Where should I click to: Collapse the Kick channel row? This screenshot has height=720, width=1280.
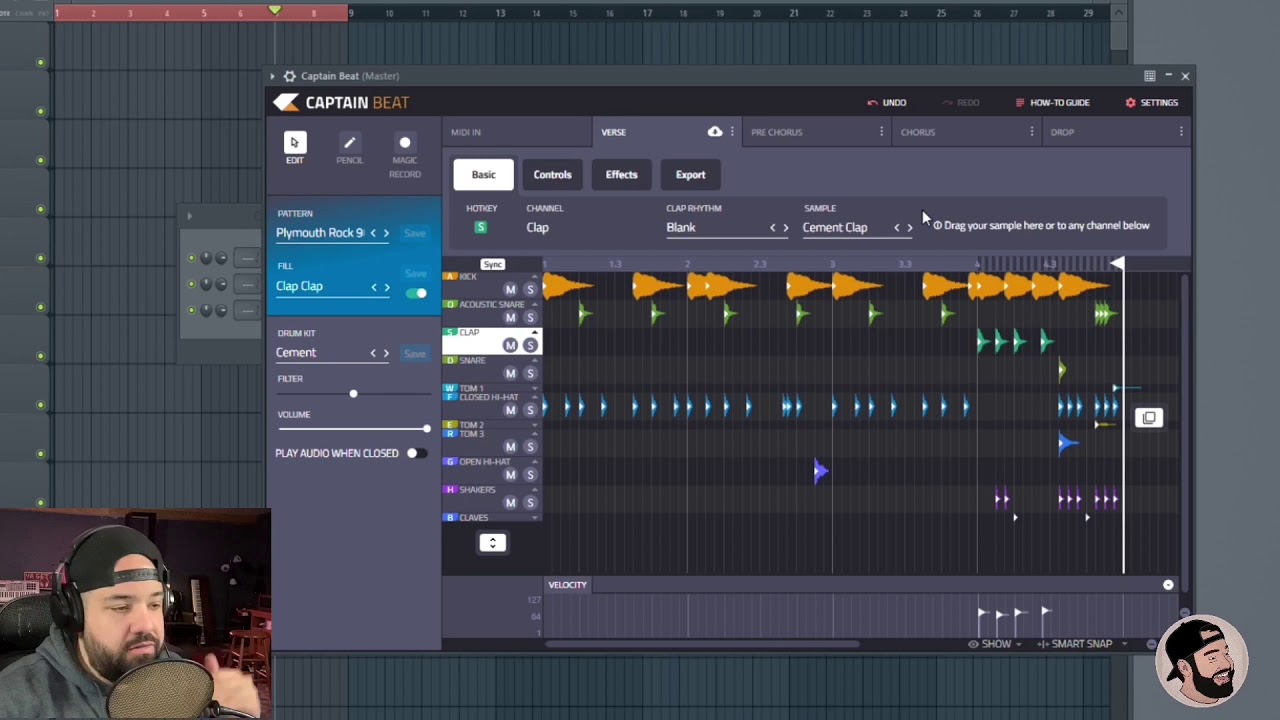pos(535,276)
